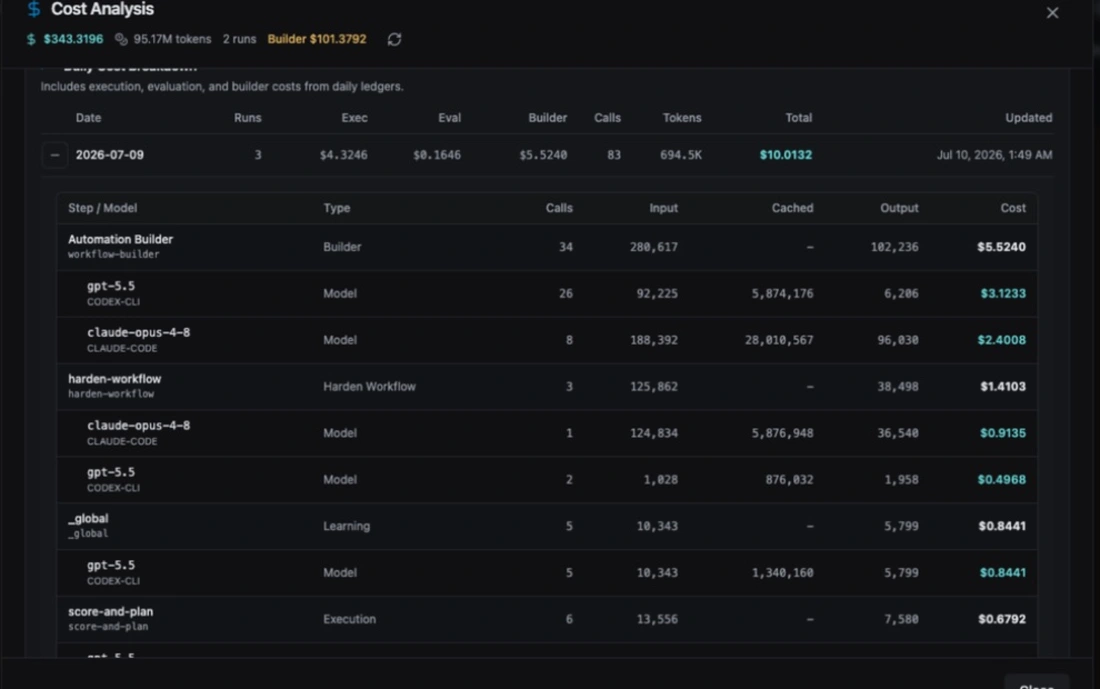Click the $0.9135 cost value
Viewport: 1100px width, 689px height.
coord(1002,433)
